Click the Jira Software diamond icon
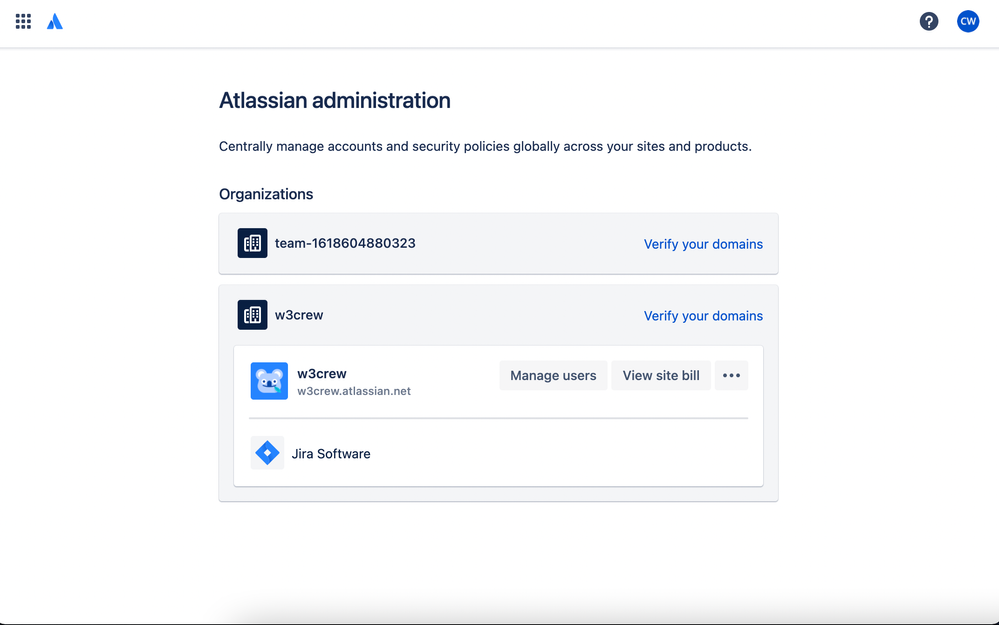Viewport: 999px width, 625px height. pyautogui.click(x=267, y=453)
